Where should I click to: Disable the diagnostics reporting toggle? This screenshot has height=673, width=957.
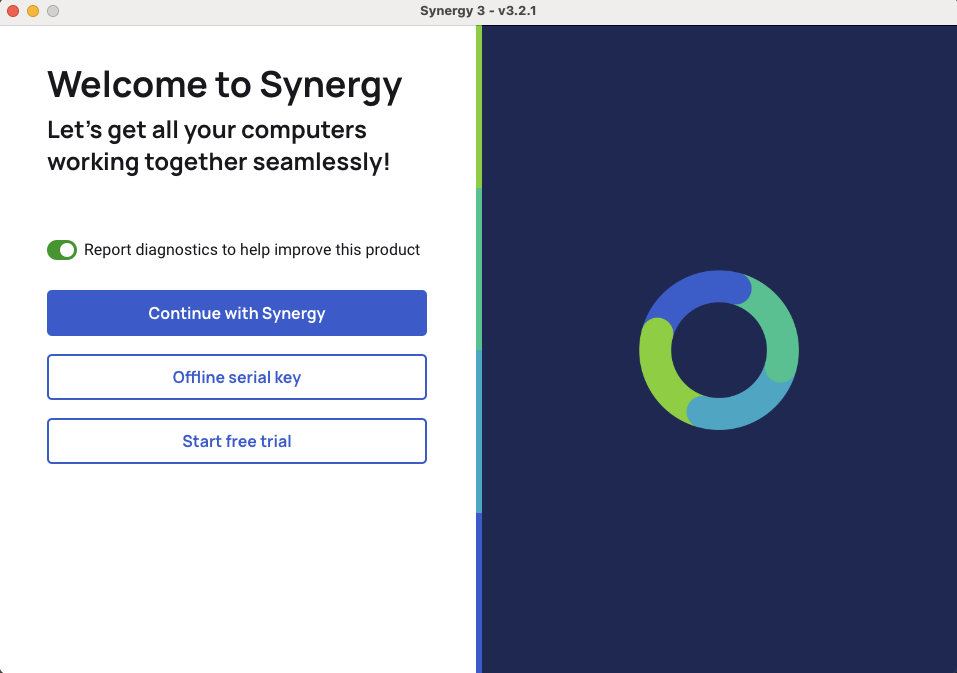(x=62, y=250)
